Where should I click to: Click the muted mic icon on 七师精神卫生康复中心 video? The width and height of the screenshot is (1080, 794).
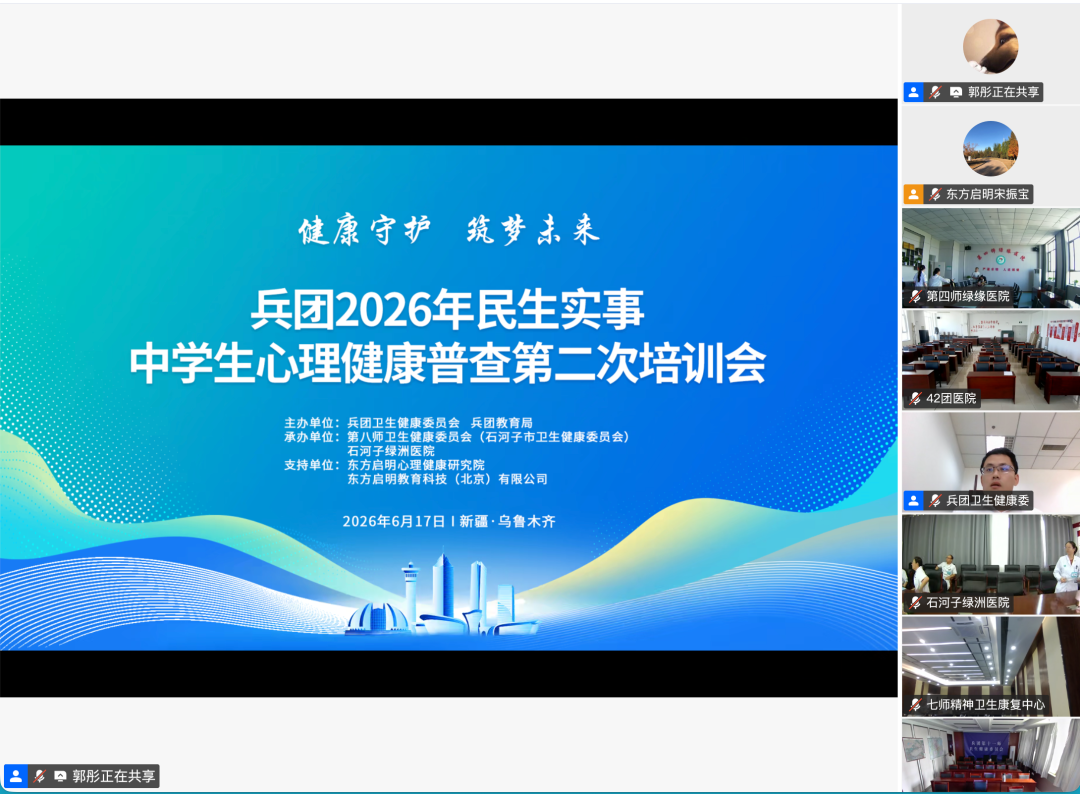(915, 704)
